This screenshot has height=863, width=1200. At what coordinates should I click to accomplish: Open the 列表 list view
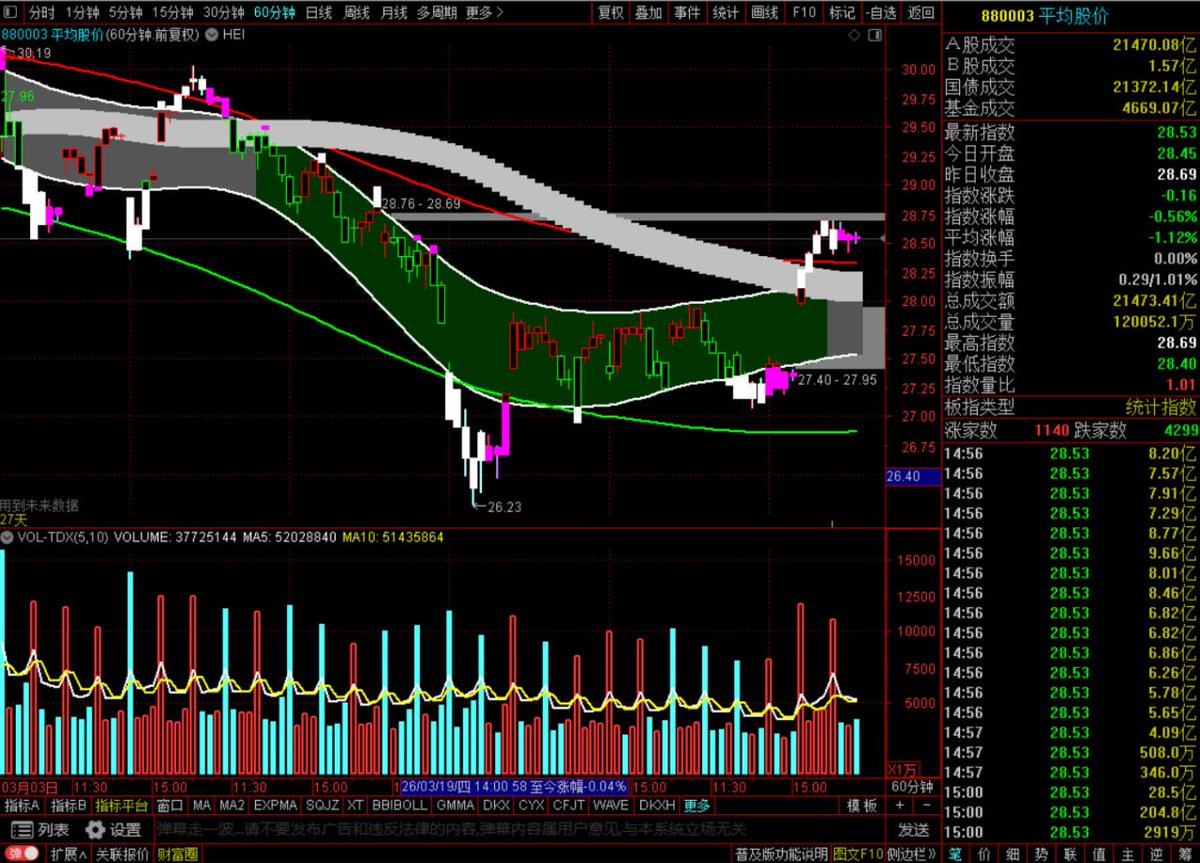coord(42,830)
